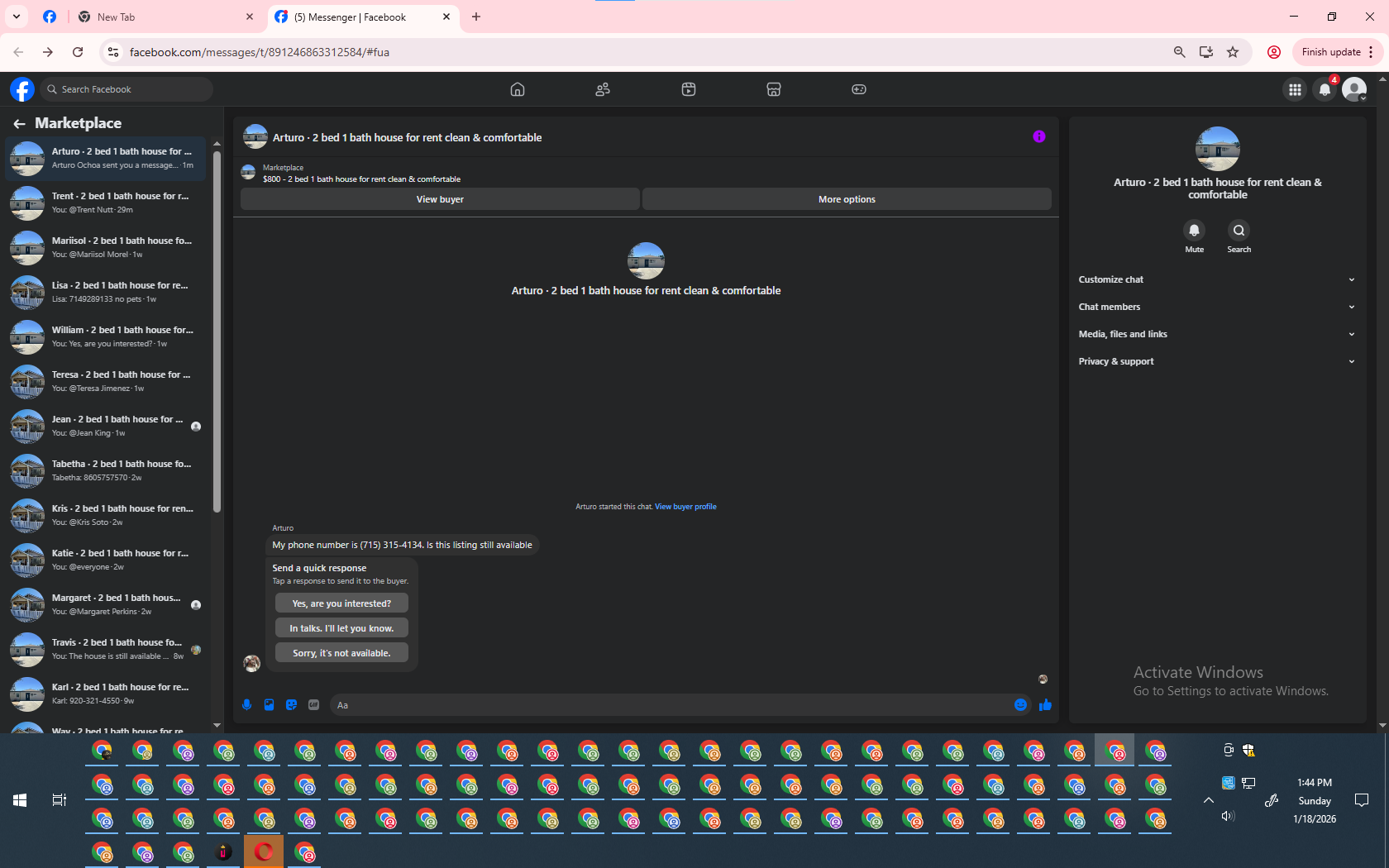
Task: Choose a GIF icon
Action: (x=313, y=705)
